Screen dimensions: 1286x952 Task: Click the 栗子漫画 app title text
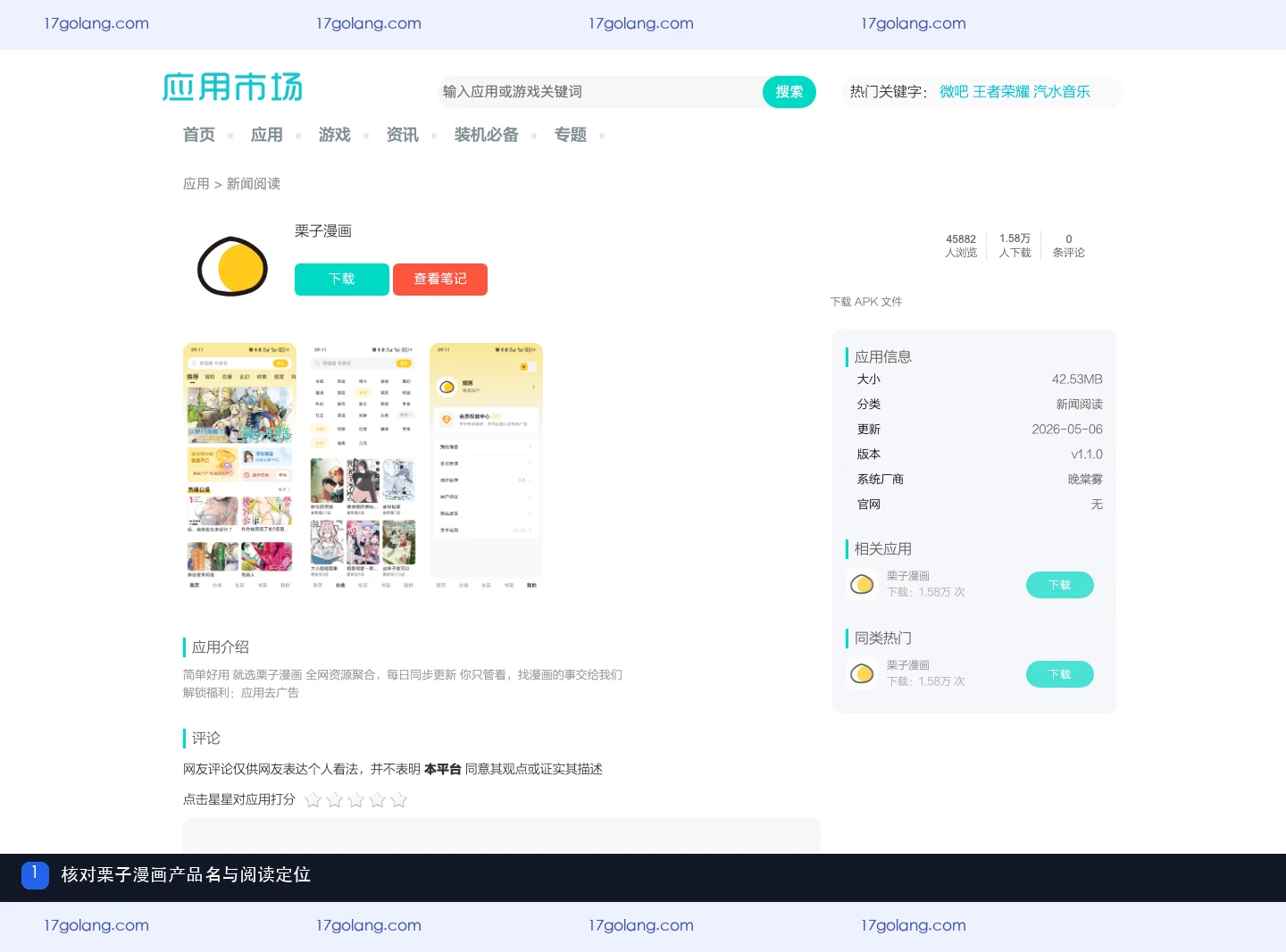[323, 231]
